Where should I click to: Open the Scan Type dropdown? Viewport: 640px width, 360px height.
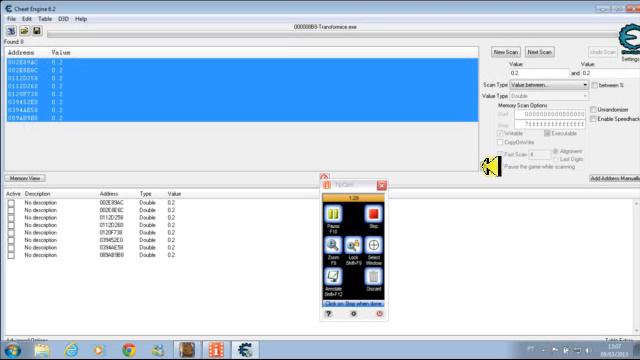click(549, 85)
